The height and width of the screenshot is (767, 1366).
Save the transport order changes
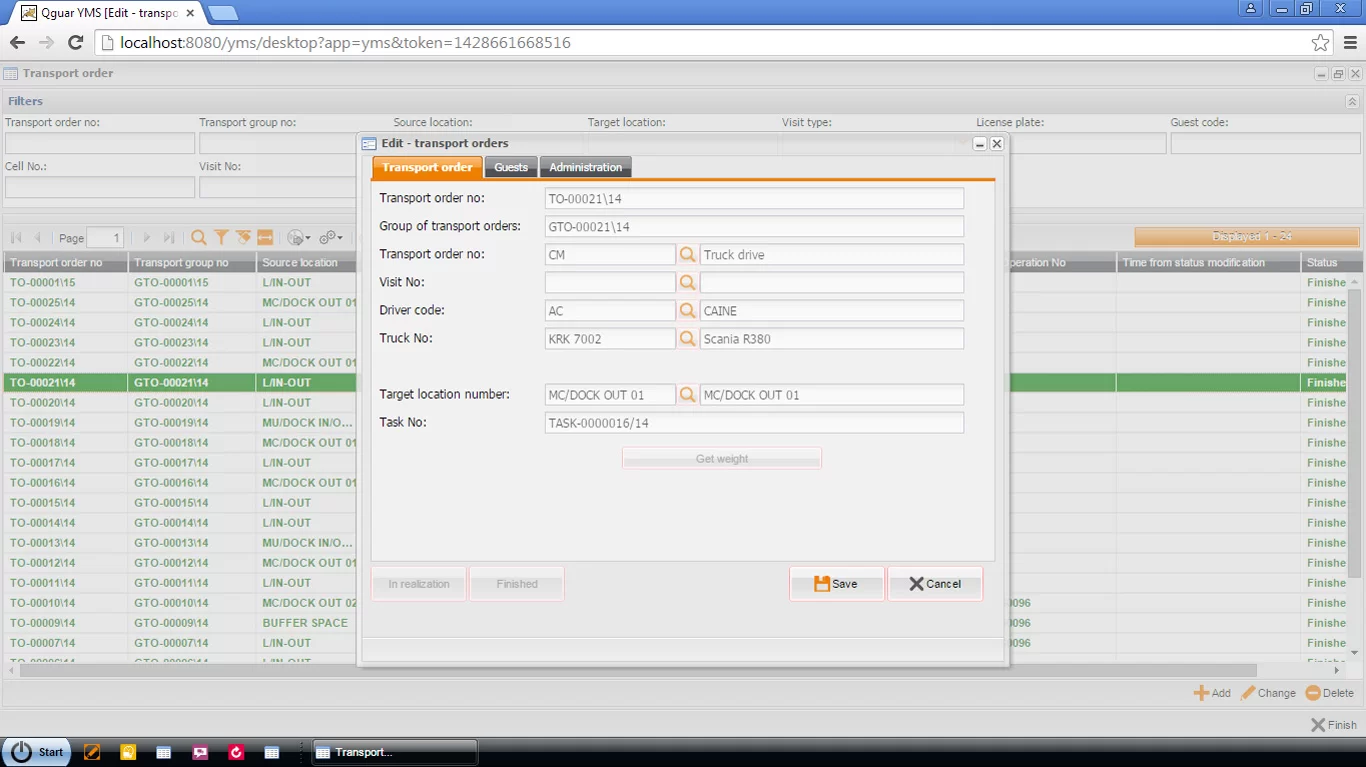coord(836,584)
